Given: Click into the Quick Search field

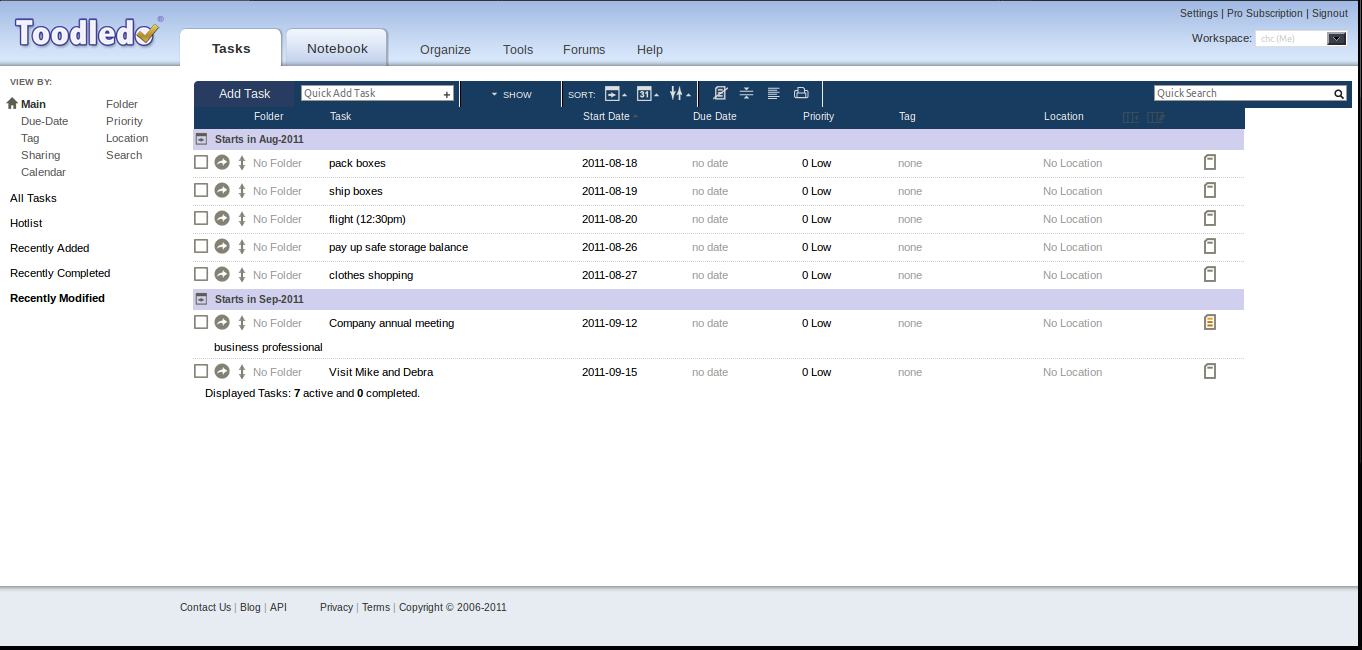Looking at the screenshot, I should coord(1242,93).
